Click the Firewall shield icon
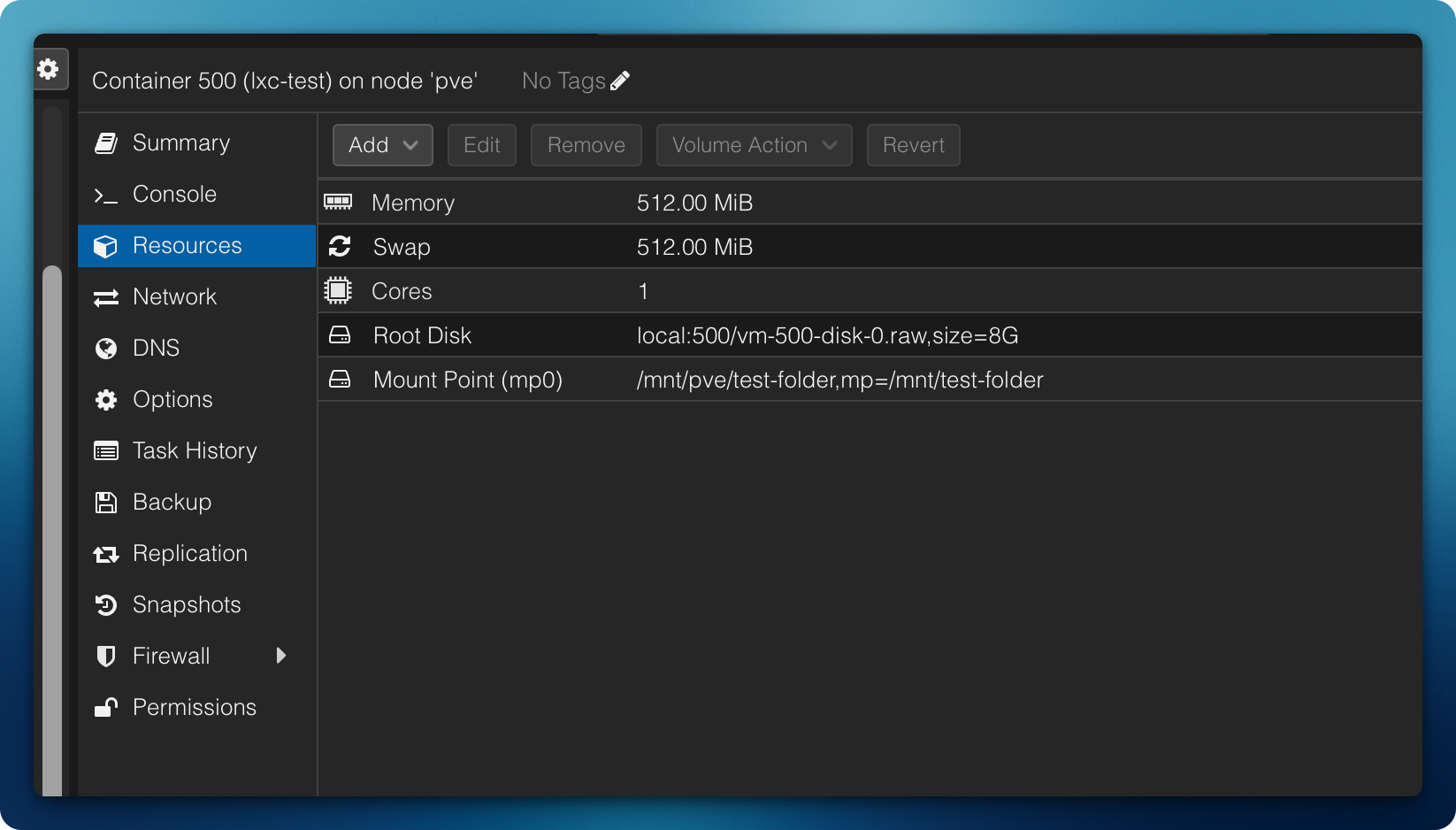 coord(106,657)
